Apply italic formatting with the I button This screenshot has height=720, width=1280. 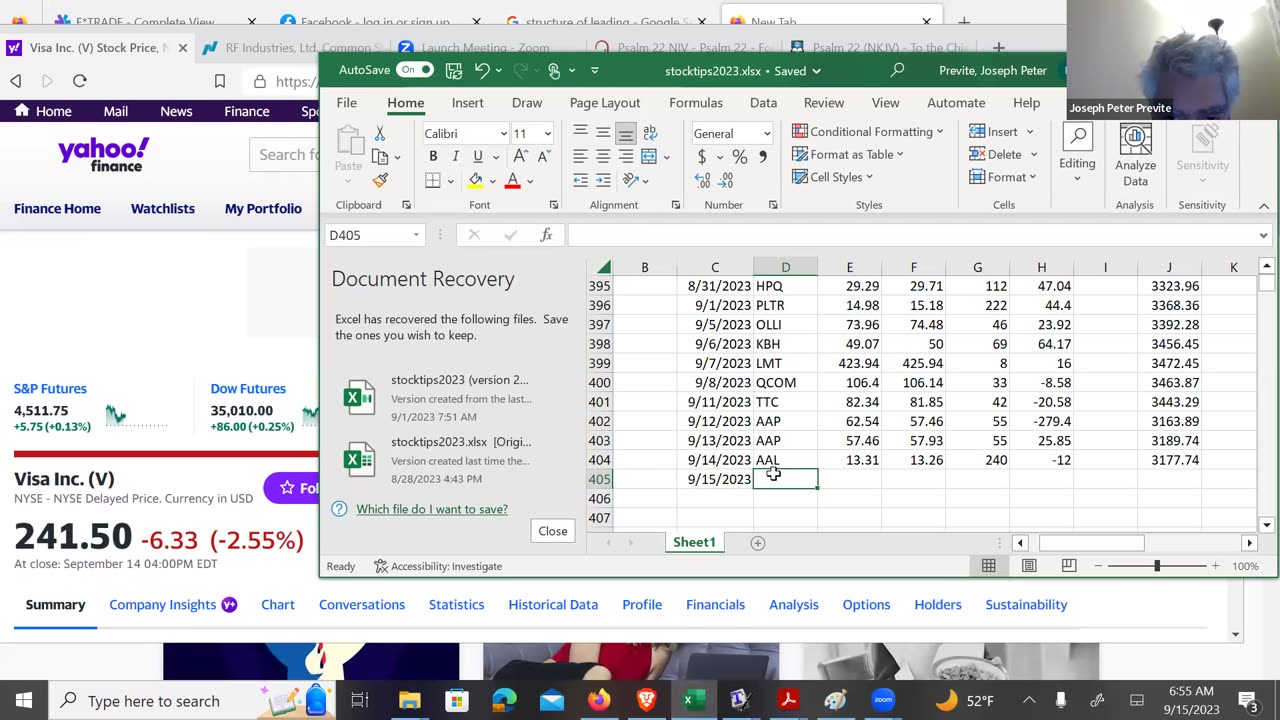[455, 156]
